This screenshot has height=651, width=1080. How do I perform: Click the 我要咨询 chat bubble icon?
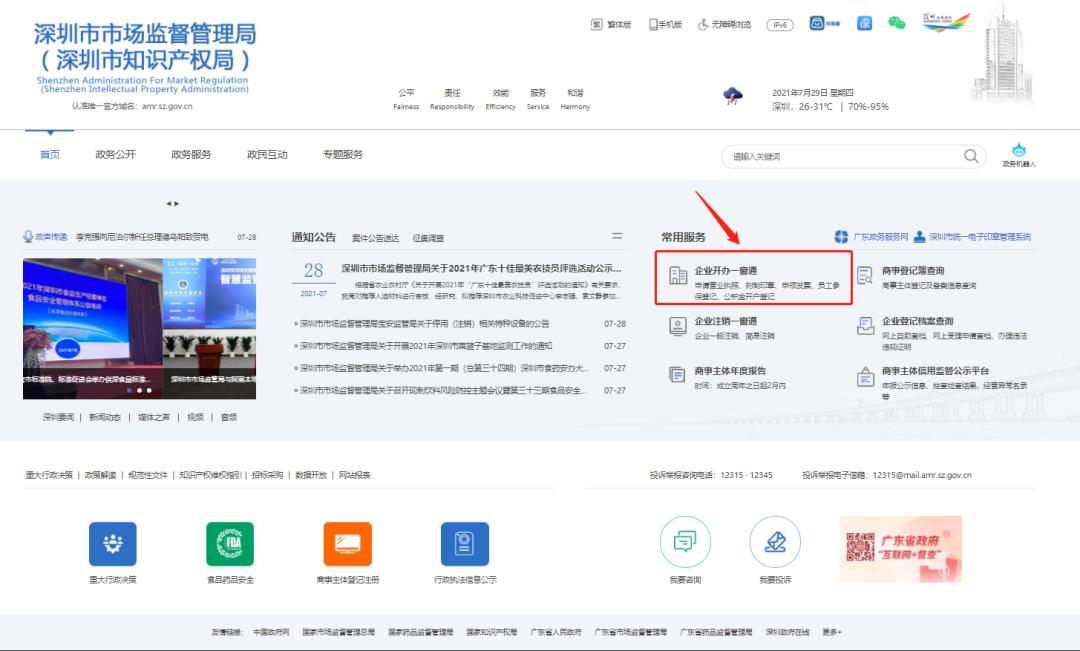click(685, 542)
